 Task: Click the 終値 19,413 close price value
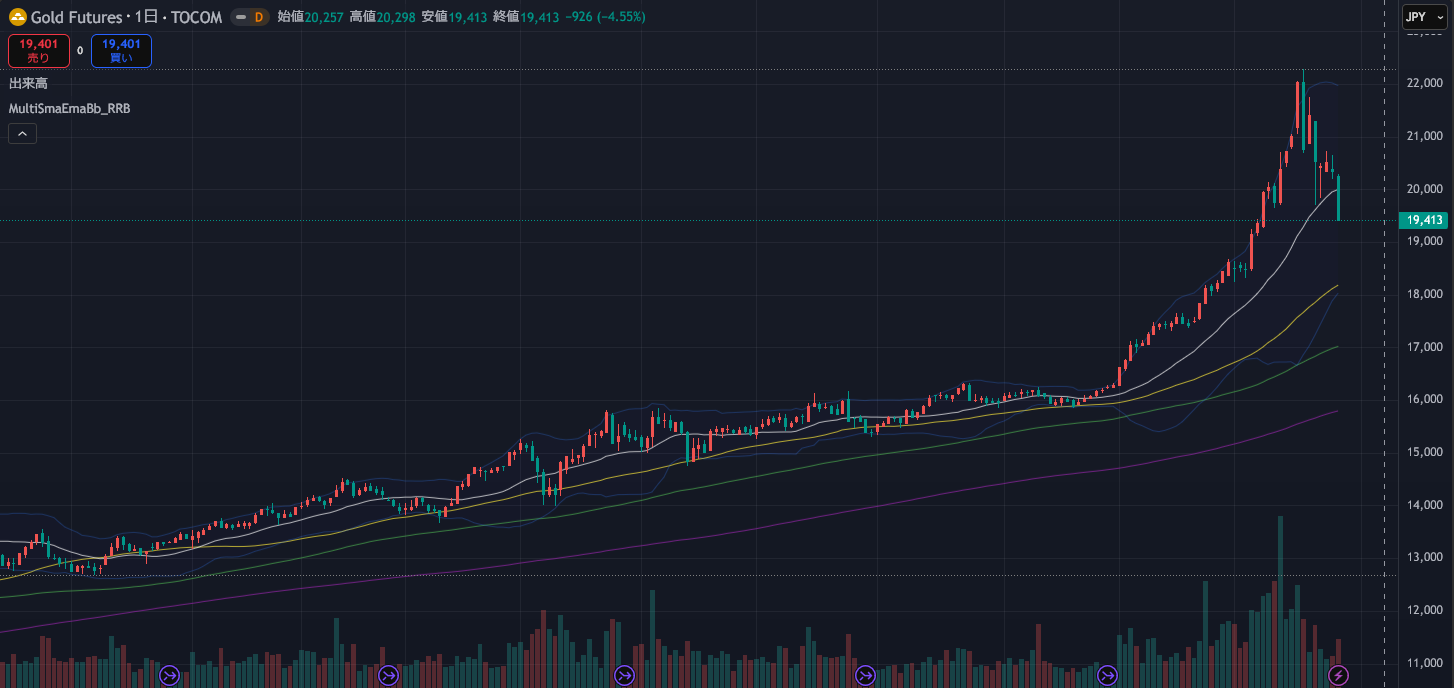pos(539,17)
